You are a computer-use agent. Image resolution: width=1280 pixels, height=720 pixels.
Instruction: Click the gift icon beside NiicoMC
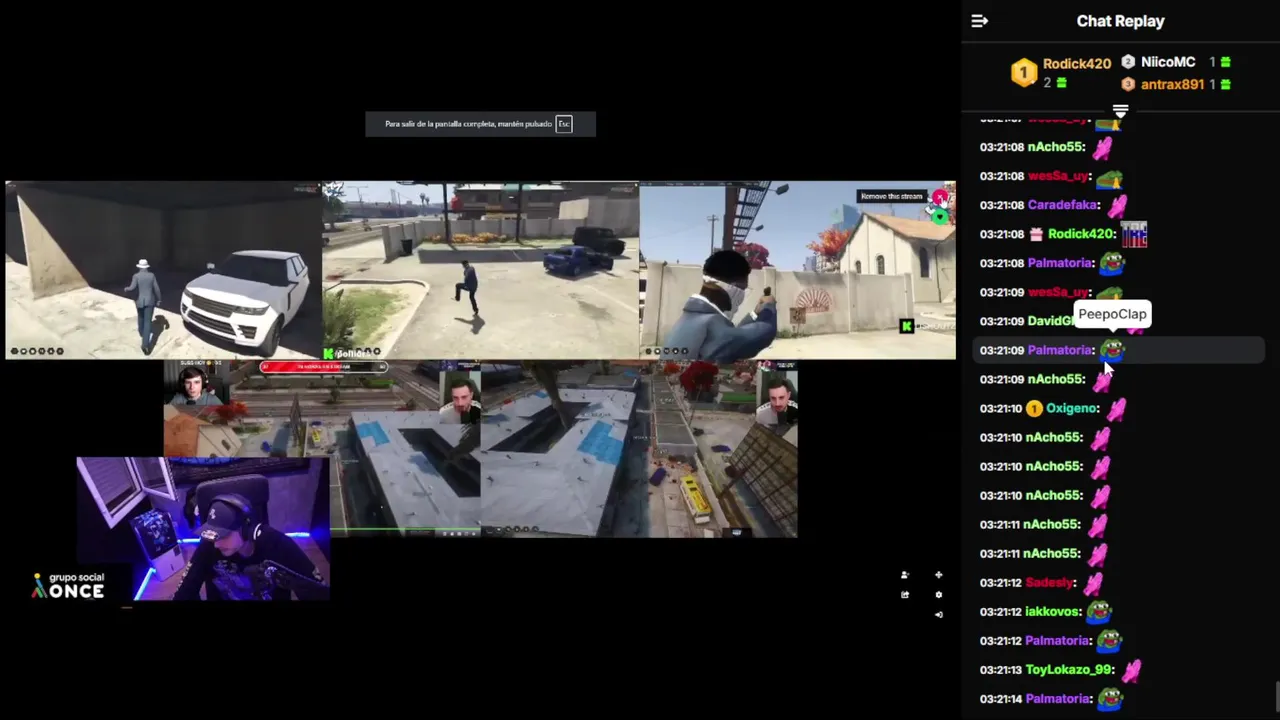click(x=1226, y=62)
